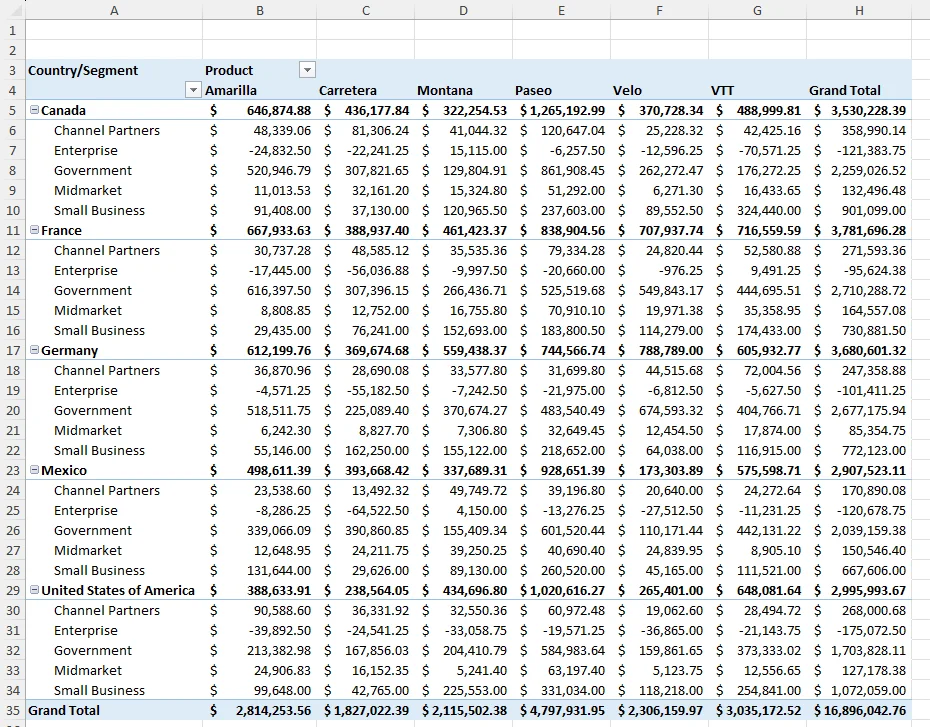Select the Carretera column heading

coord(365,90)
